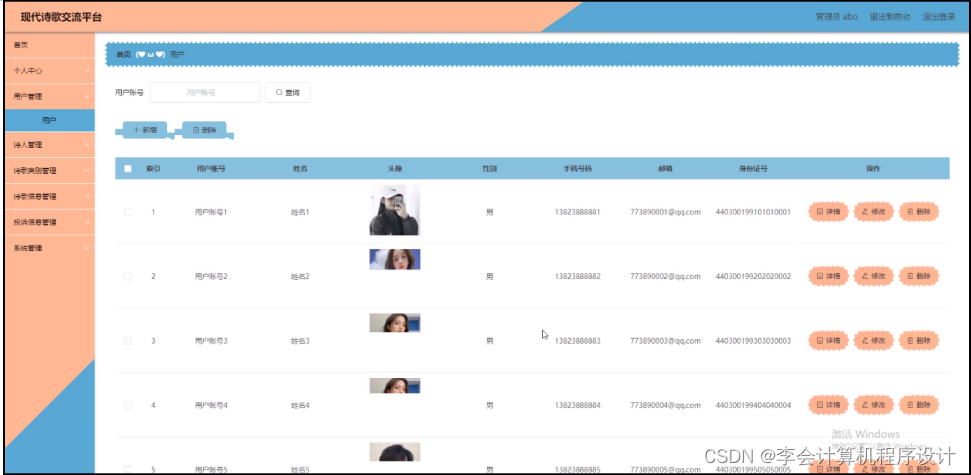Click the 邮箱 column header
971x475 pixels.
[x=666, y=168]
